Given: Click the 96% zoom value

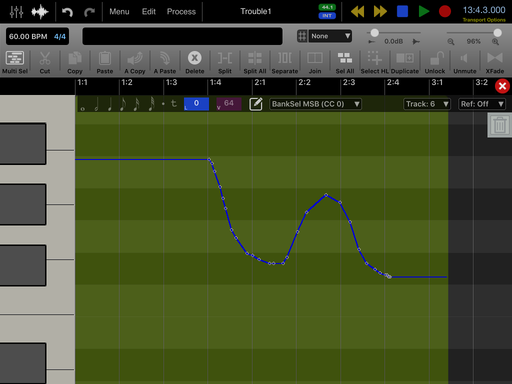Looking at the screenshot, I should [x=473, y=41].
